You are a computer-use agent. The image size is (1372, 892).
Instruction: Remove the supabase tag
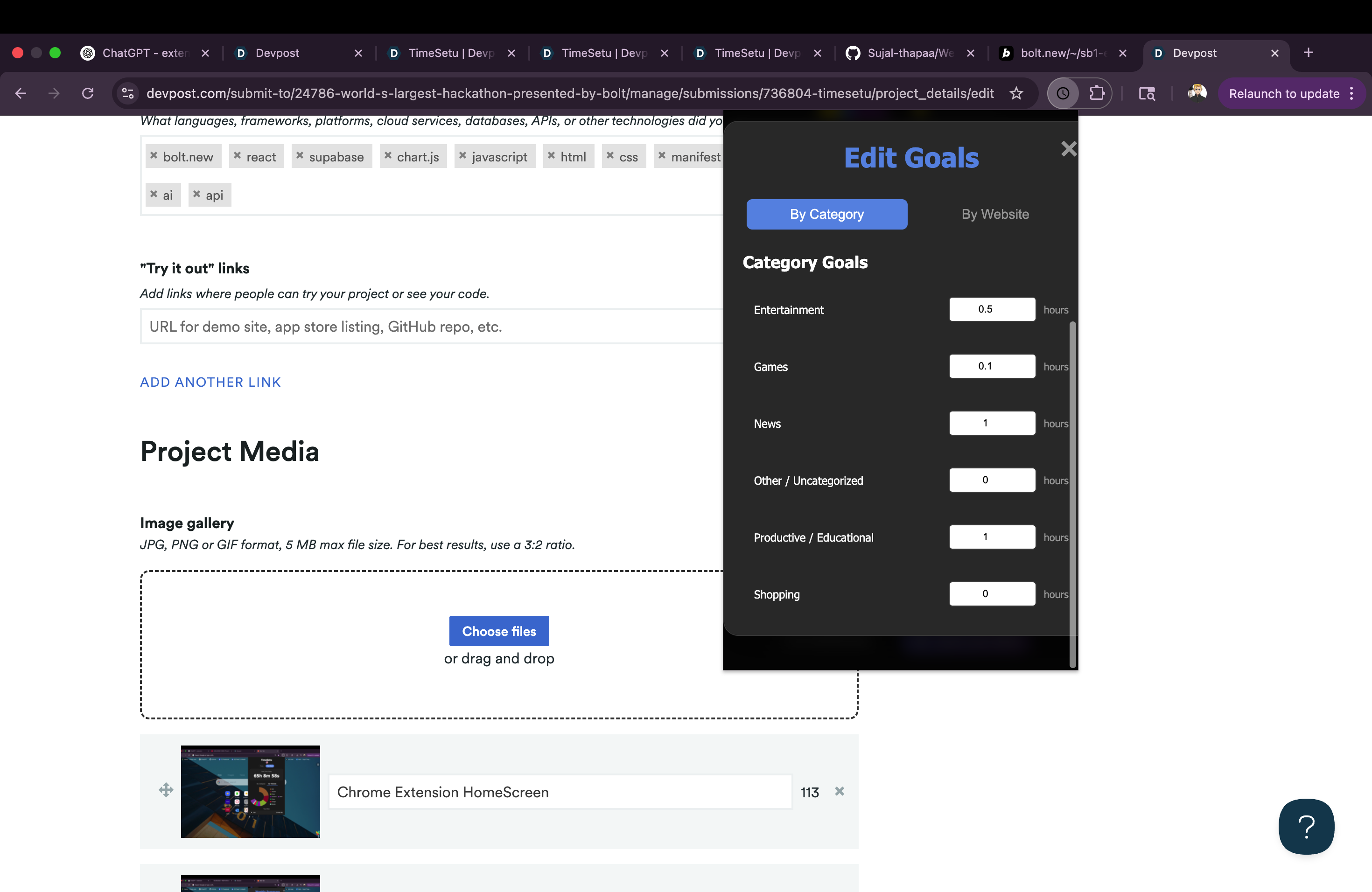(x=300, y=155)
